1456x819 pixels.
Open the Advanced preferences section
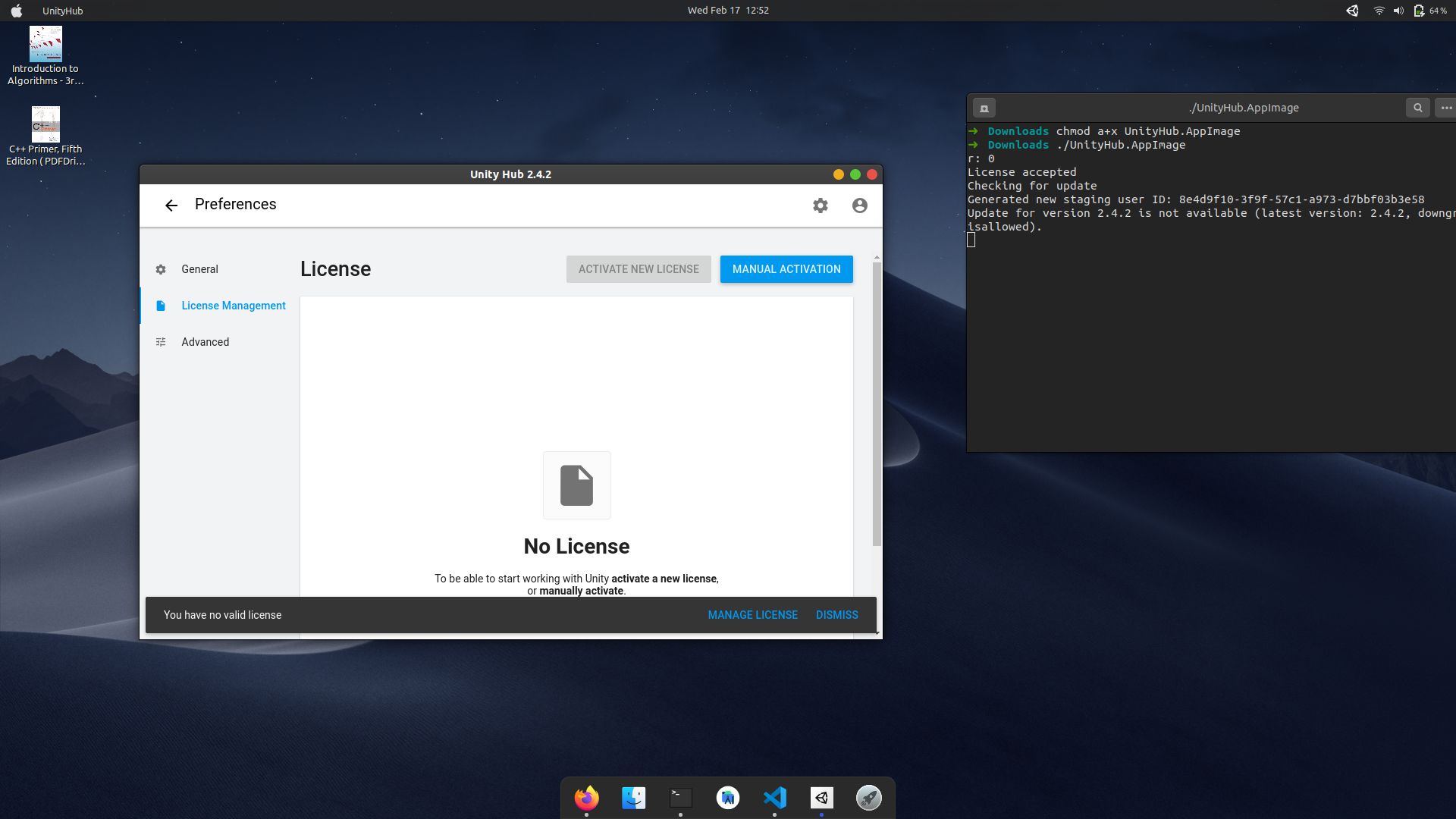(205, 342)
